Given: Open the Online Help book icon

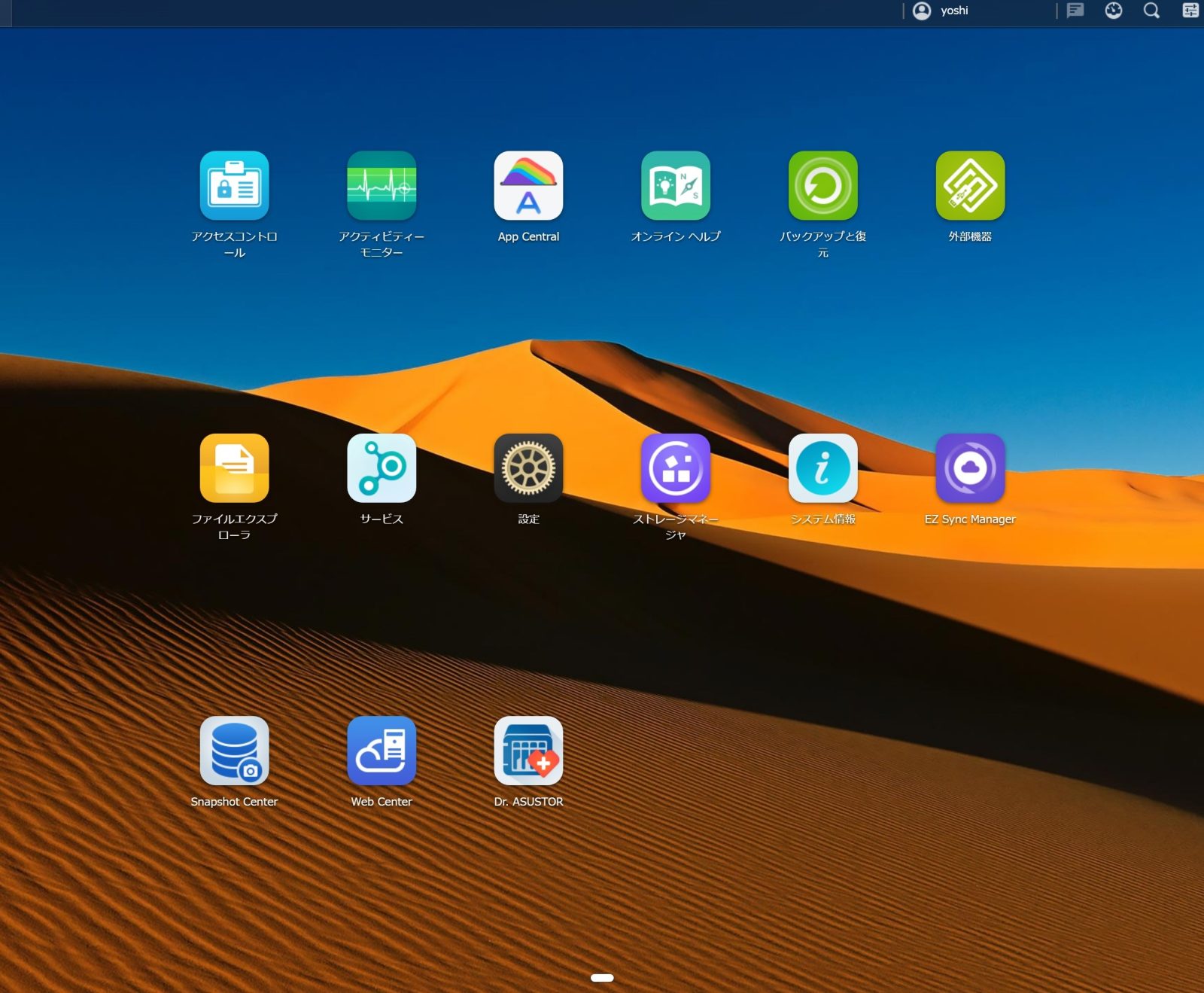Looking at the screenshot, I should point(676,186).
